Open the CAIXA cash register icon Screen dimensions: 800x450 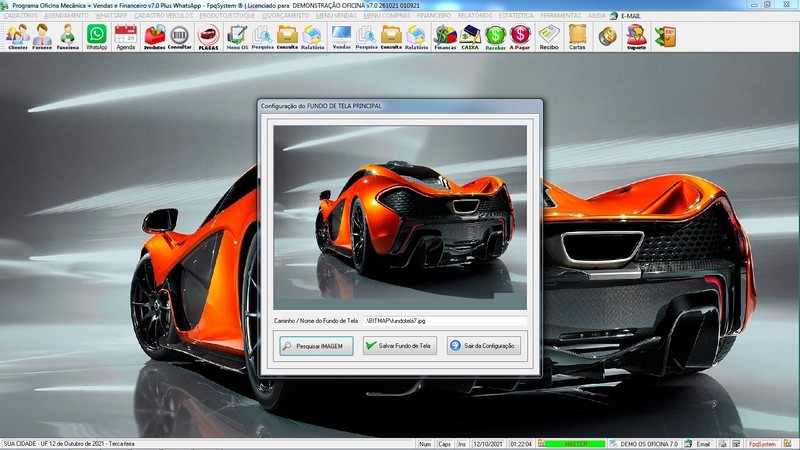470,37
